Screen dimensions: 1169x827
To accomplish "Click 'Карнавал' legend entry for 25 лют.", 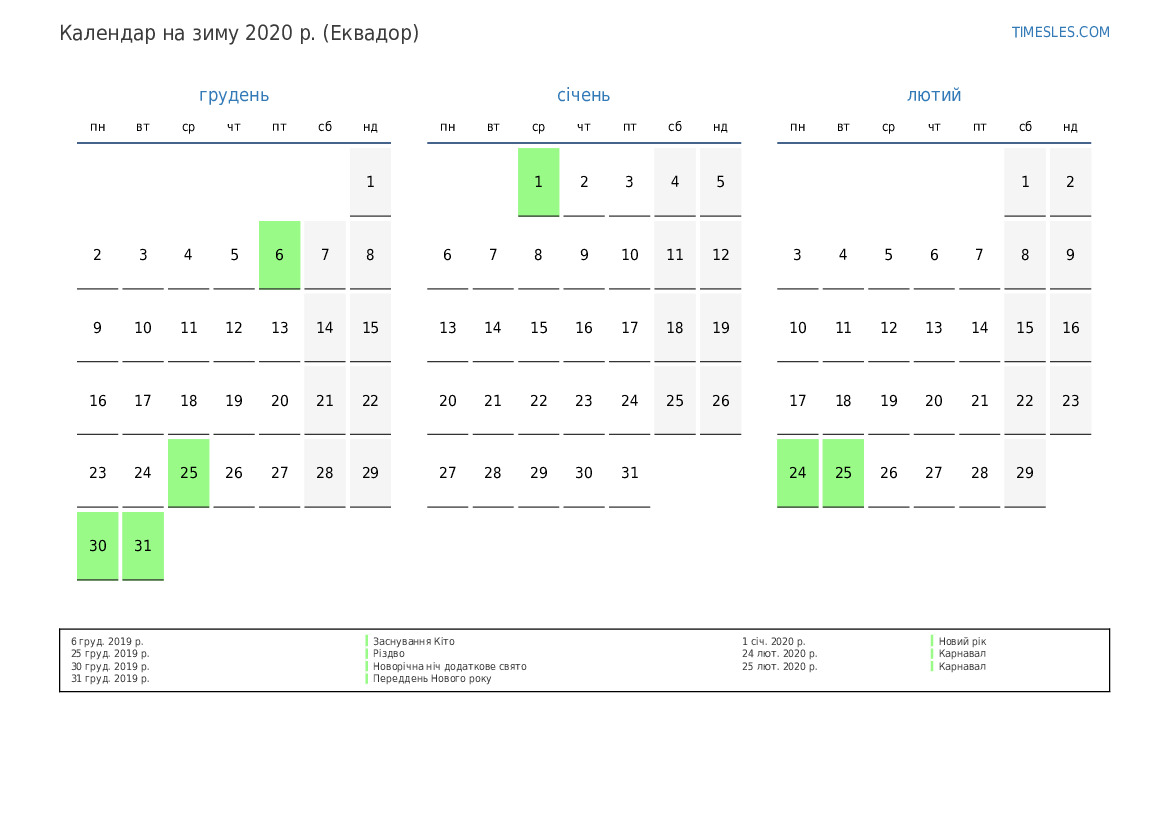I will [962, 666].
